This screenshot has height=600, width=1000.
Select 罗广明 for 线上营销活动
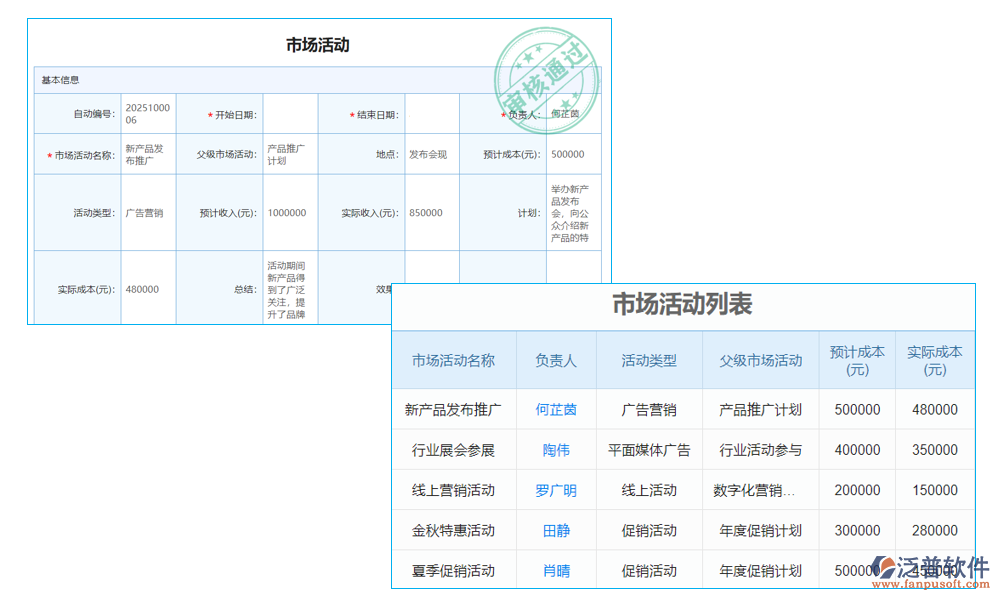(x=556, y=490)
